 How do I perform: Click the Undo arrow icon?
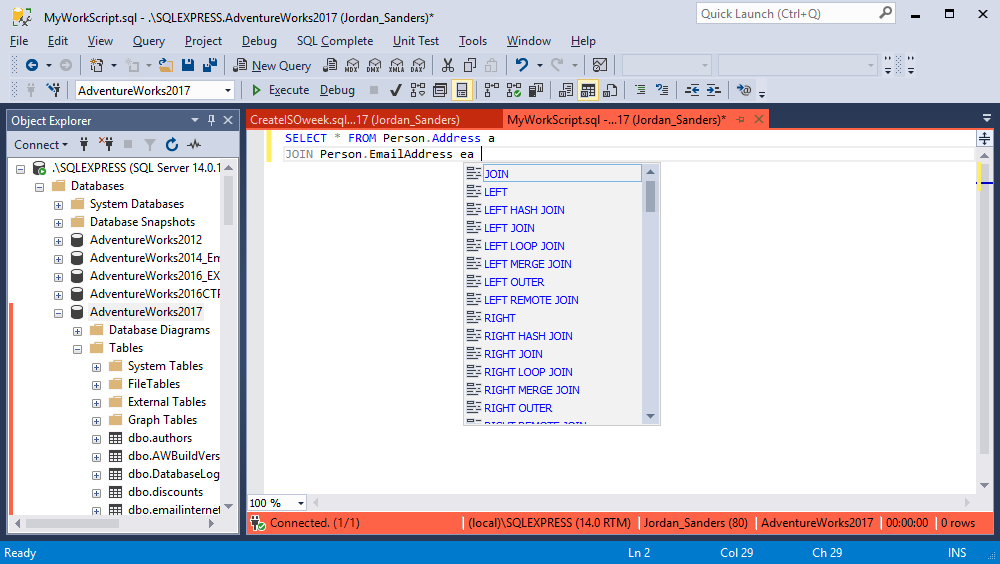pyautogui.click(x=522, y=65)
